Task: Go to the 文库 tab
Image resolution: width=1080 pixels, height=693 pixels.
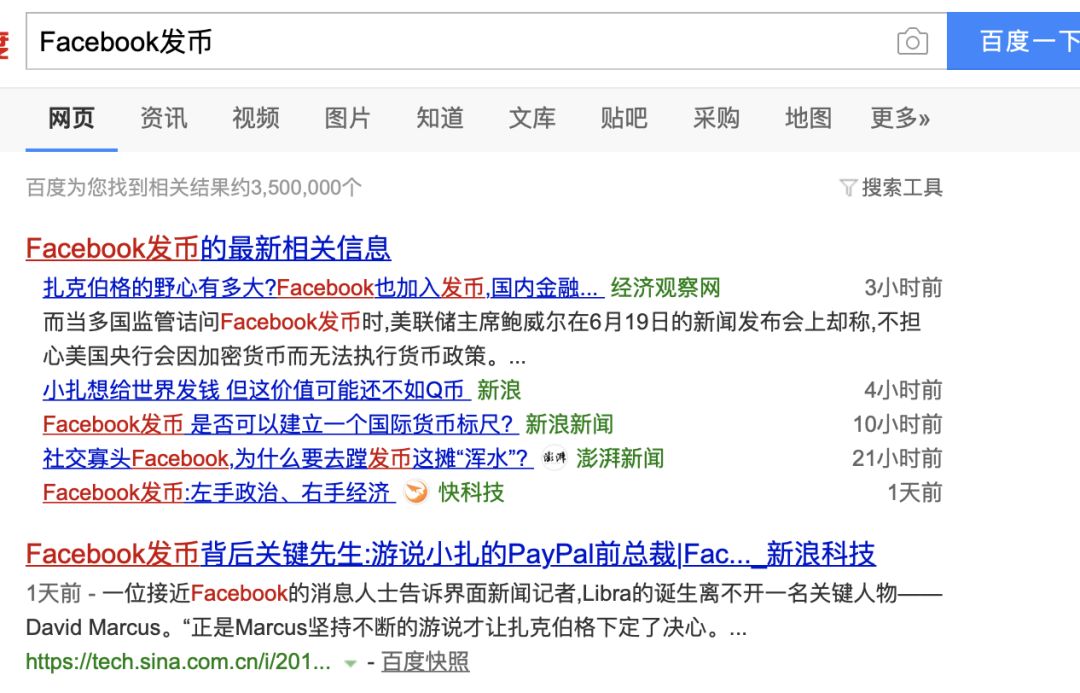Action: [x=532, y=118]
